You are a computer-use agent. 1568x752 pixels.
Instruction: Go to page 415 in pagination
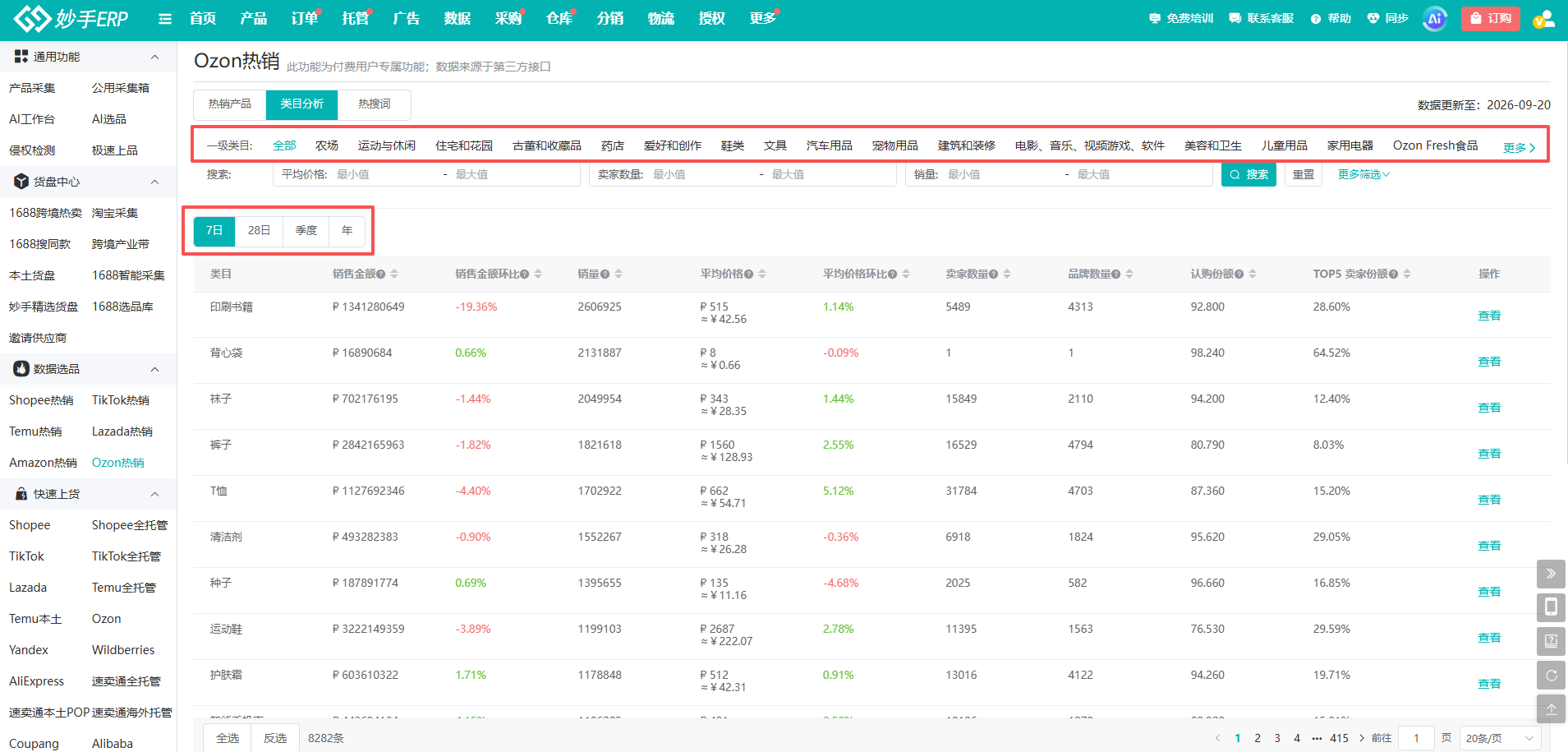coord(1340,738)
